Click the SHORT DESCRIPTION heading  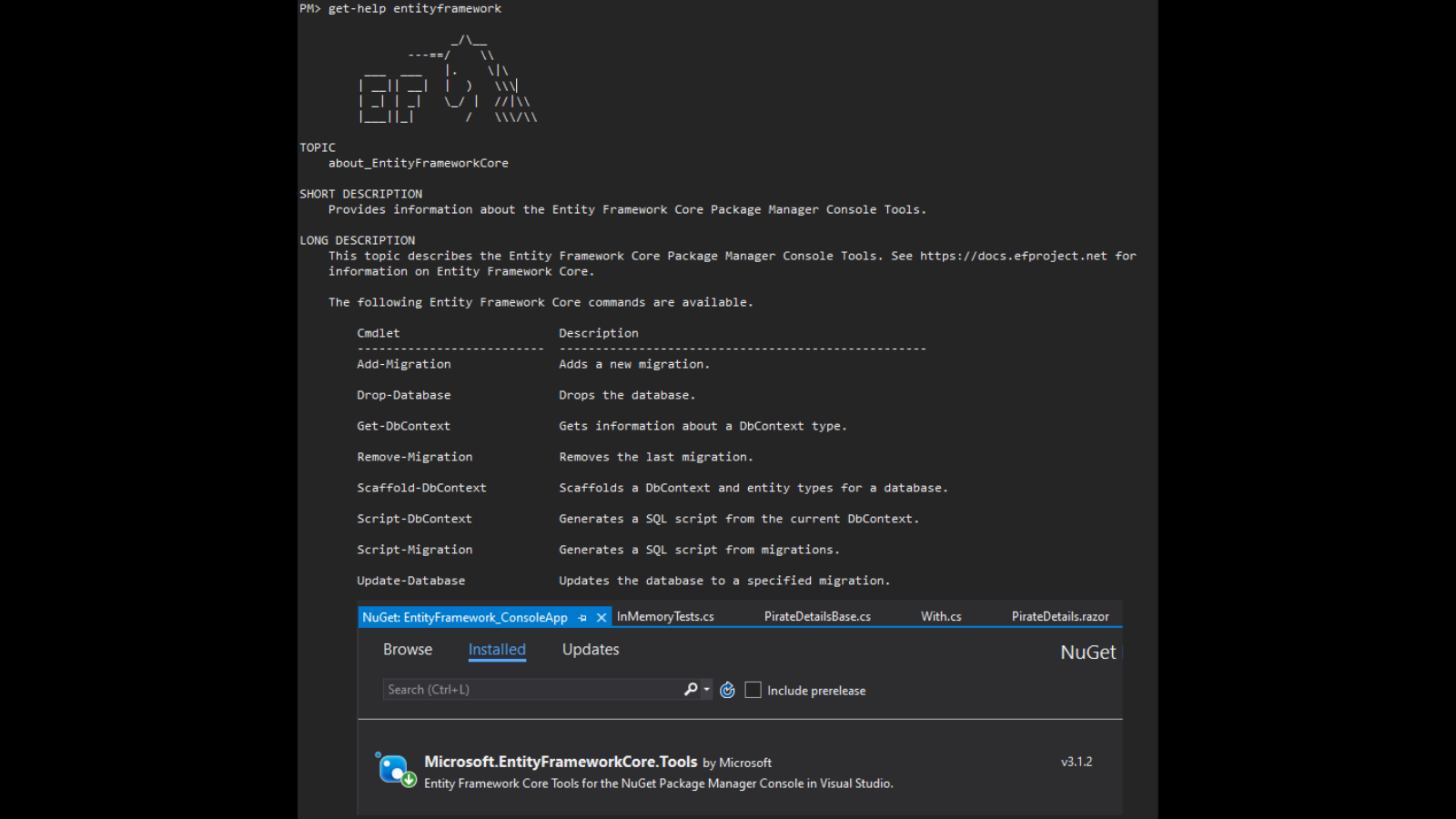point(361,194)
